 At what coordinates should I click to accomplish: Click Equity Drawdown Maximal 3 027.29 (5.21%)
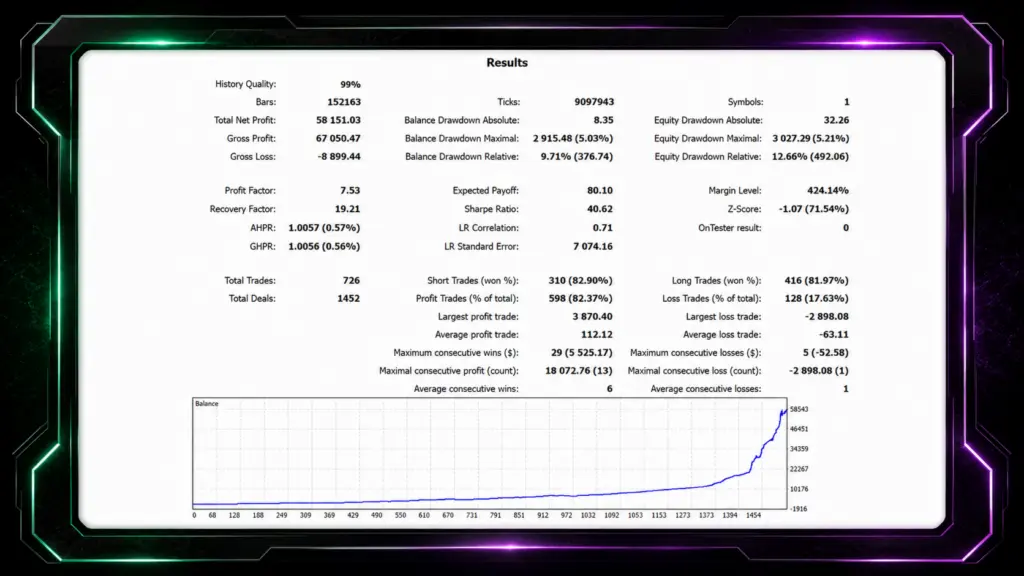(810, 138)
